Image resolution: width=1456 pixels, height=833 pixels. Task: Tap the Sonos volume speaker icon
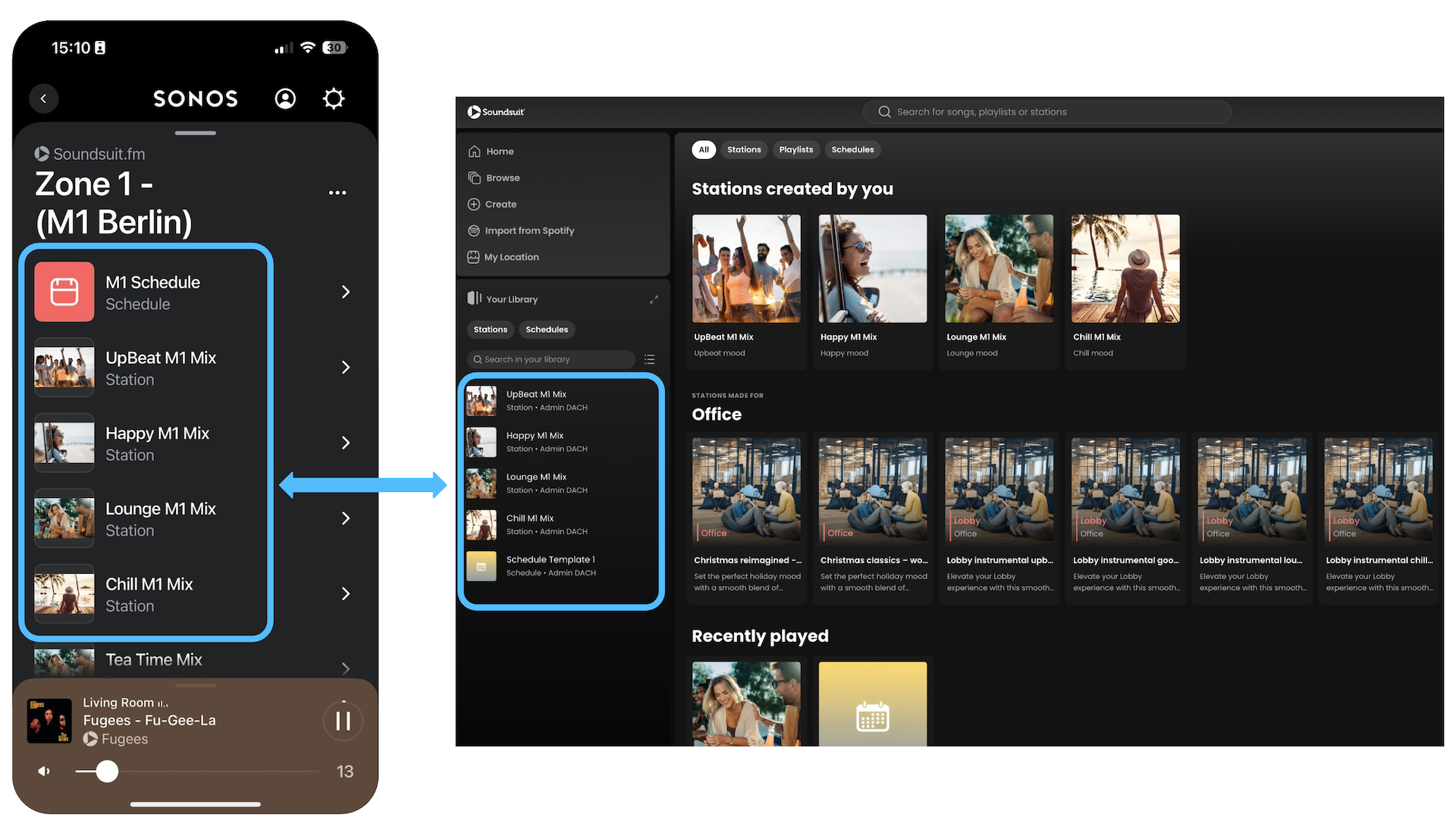(44, 771)
